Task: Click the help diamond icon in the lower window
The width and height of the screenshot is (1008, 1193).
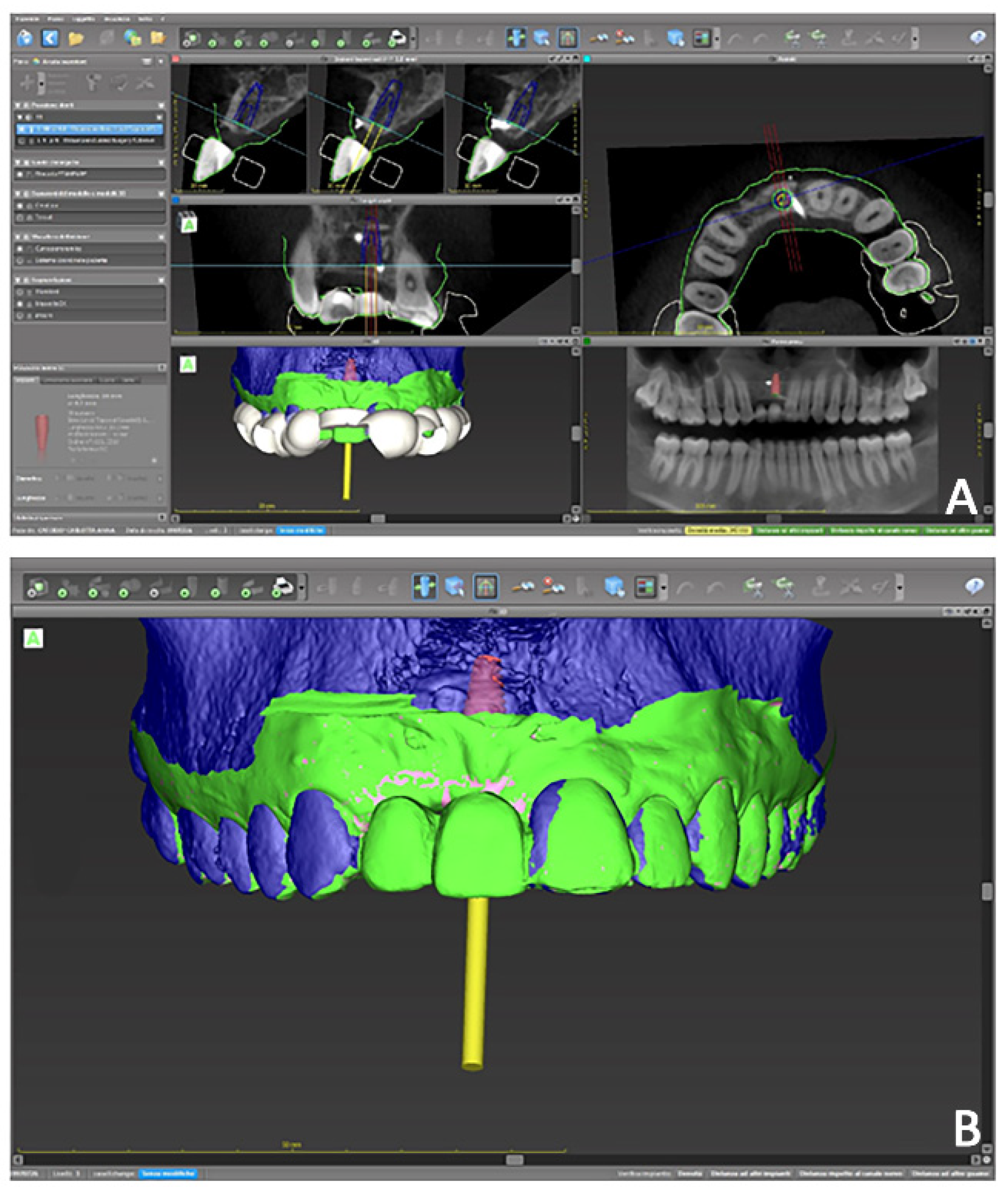Action: [x=974, y=586]
